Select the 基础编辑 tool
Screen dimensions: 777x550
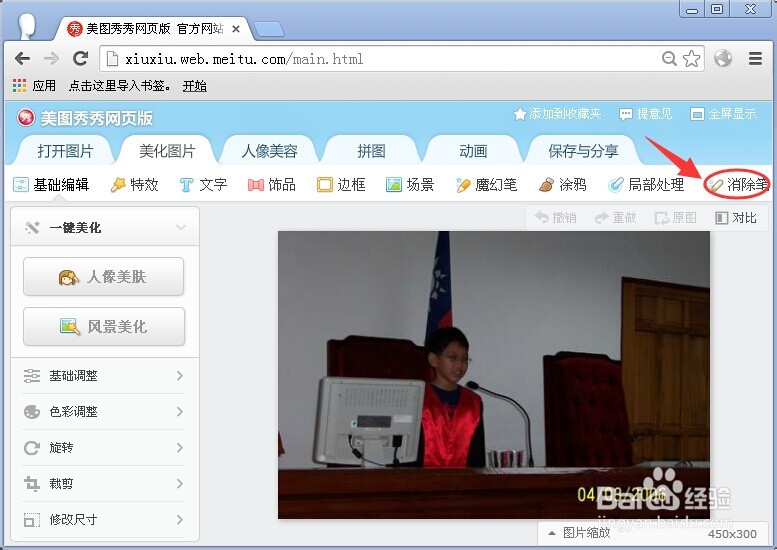51,185
